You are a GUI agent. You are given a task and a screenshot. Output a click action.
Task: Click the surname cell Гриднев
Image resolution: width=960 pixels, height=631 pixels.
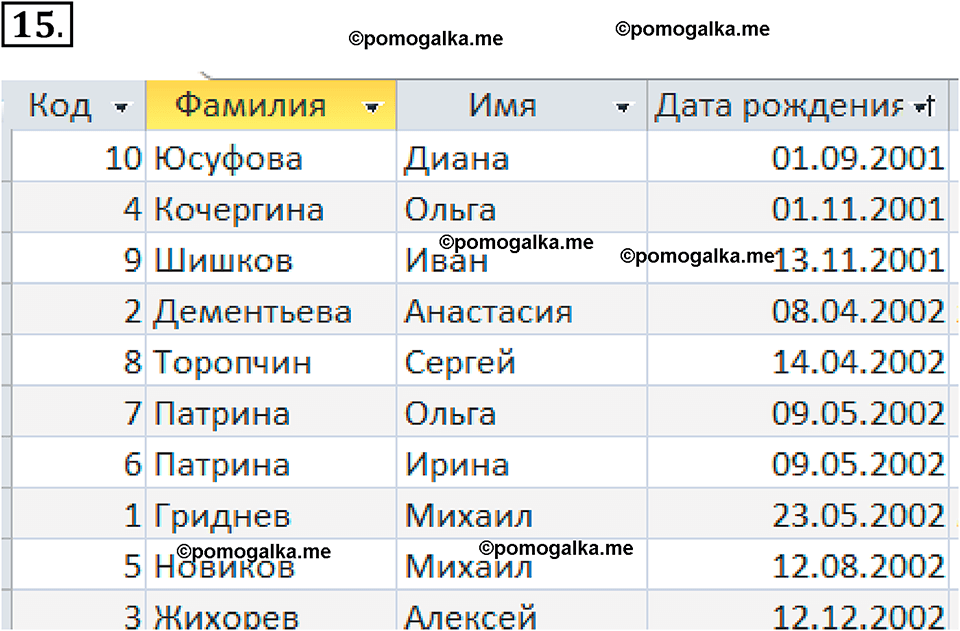click(x=271, y=513)
